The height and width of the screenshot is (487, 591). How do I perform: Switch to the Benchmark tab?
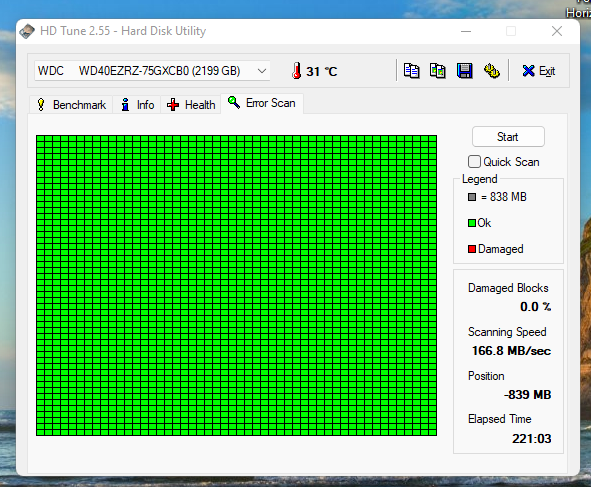(x=71, y=104)
